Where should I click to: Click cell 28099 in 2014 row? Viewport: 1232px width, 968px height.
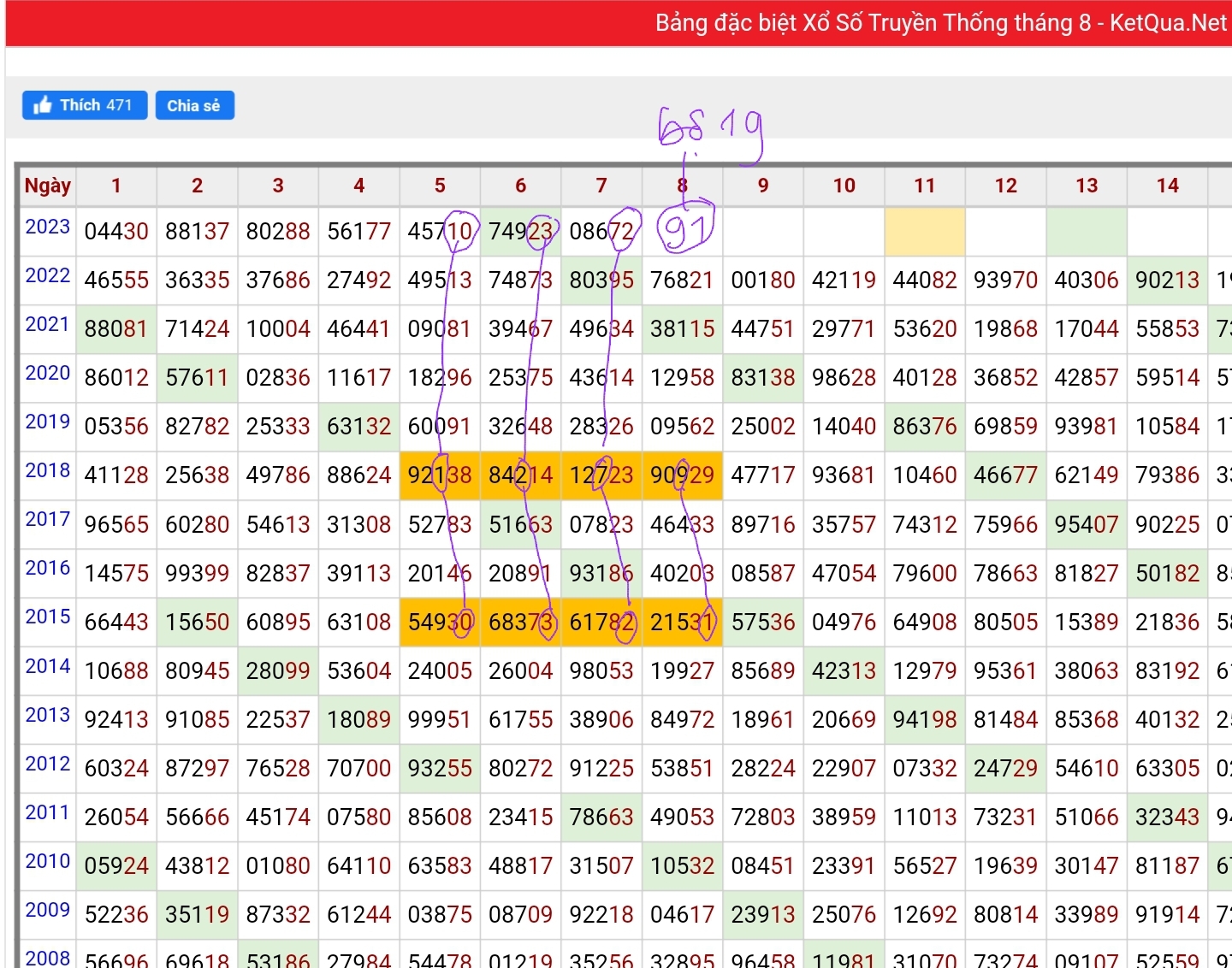(278, 670)
